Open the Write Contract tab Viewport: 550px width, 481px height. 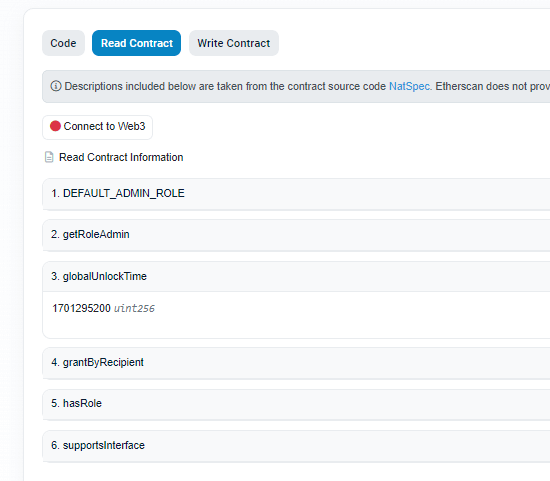(x=234, y=43)
